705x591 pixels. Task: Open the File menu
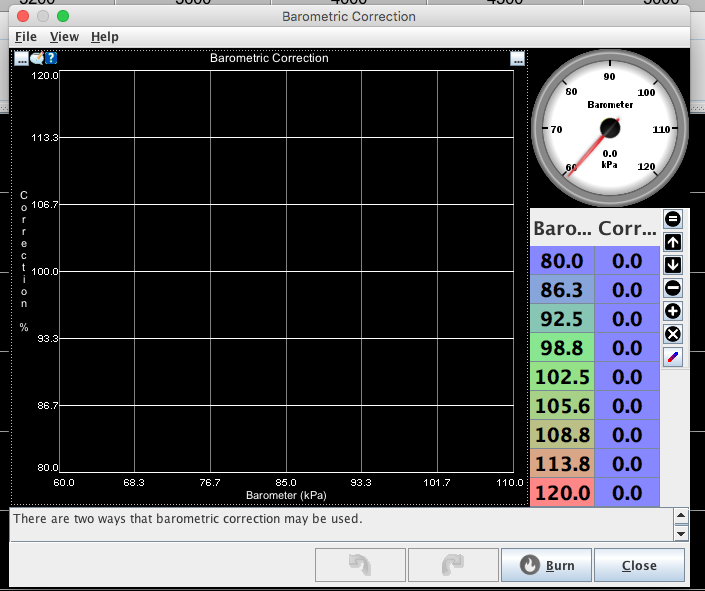(x=26, y=37)
